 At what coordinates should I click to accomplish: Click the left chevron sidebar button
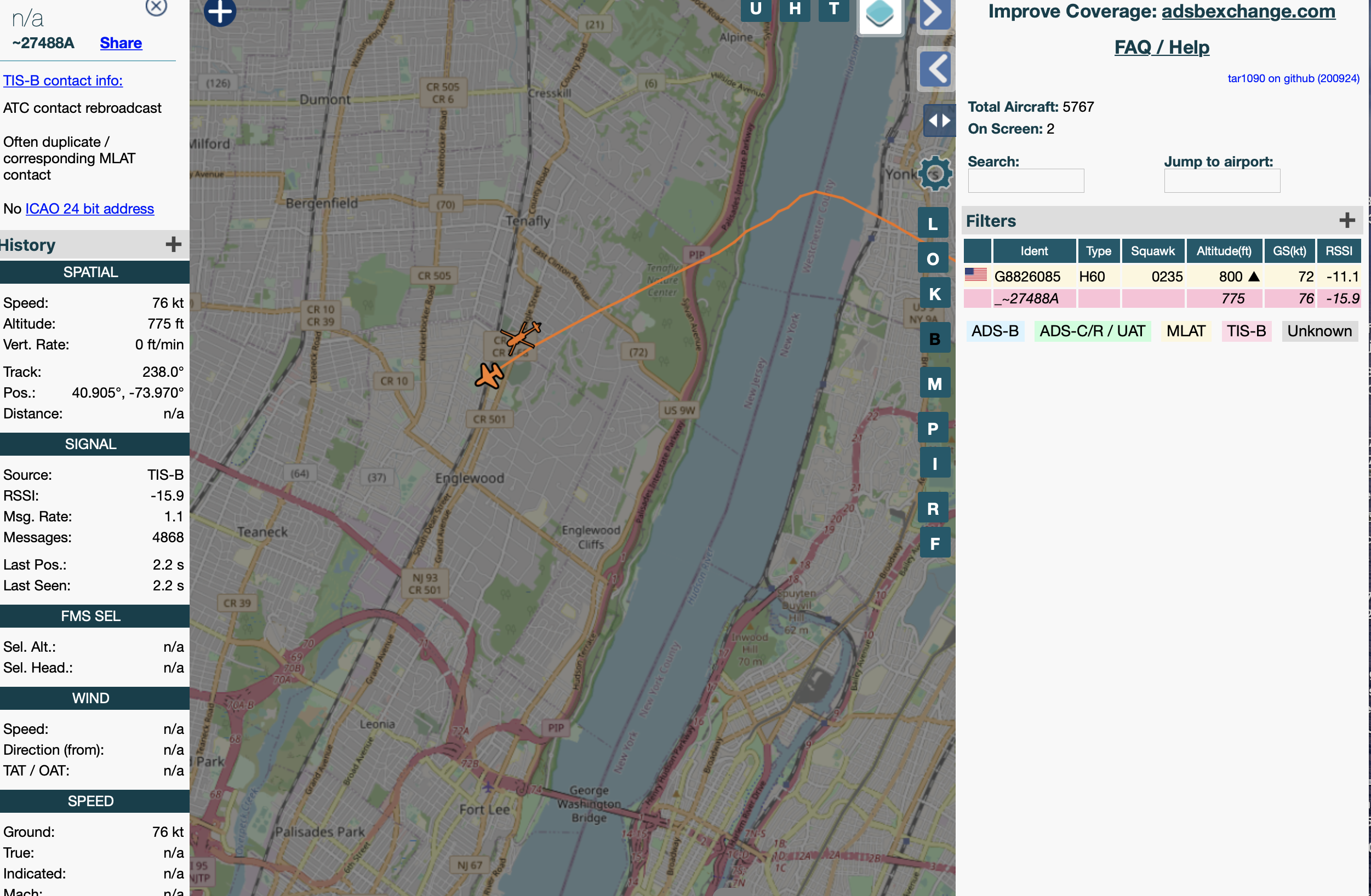pyautogui.click(x=935, y=69)
